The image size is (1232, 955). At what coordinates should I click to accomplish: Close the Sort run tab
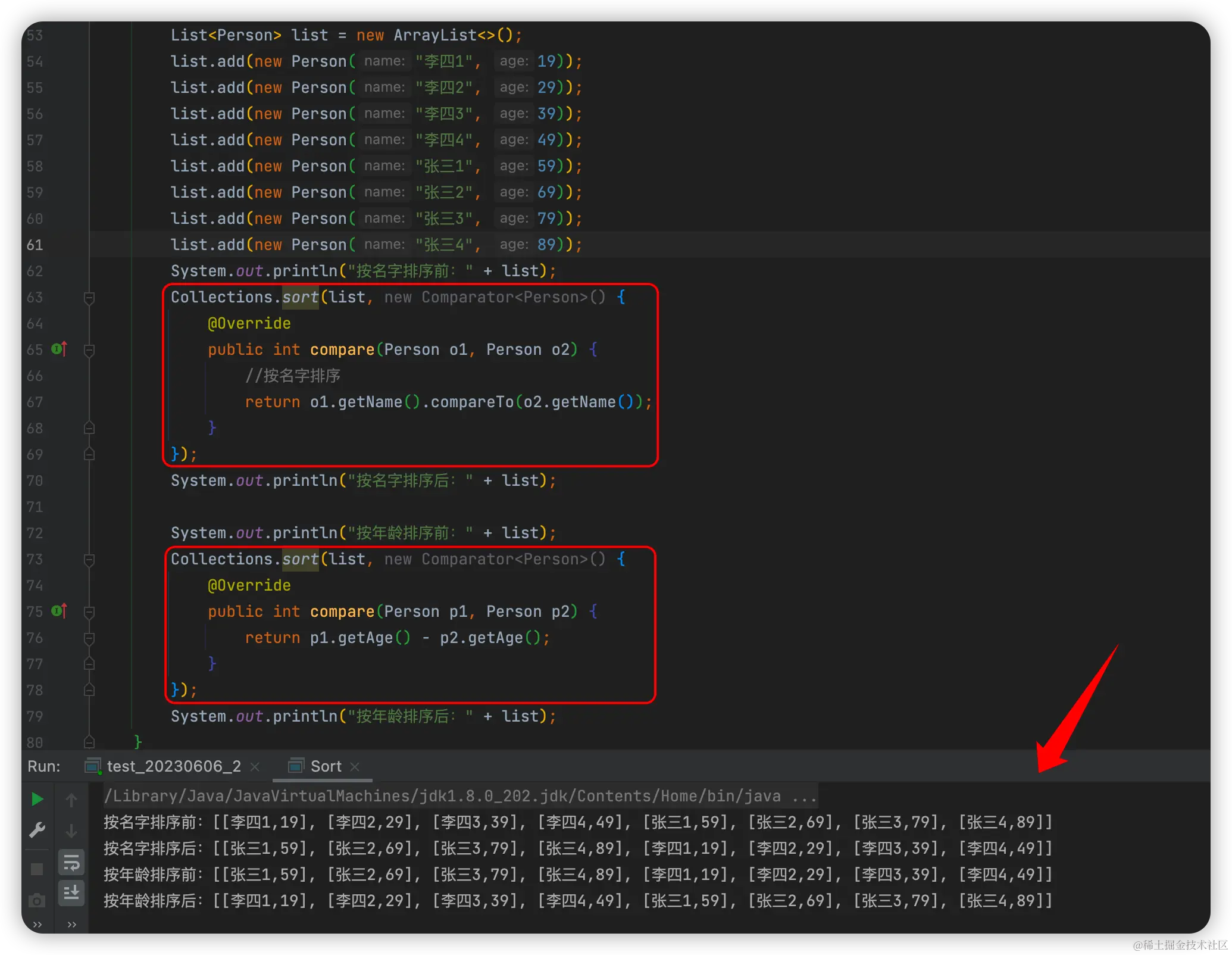355,767
